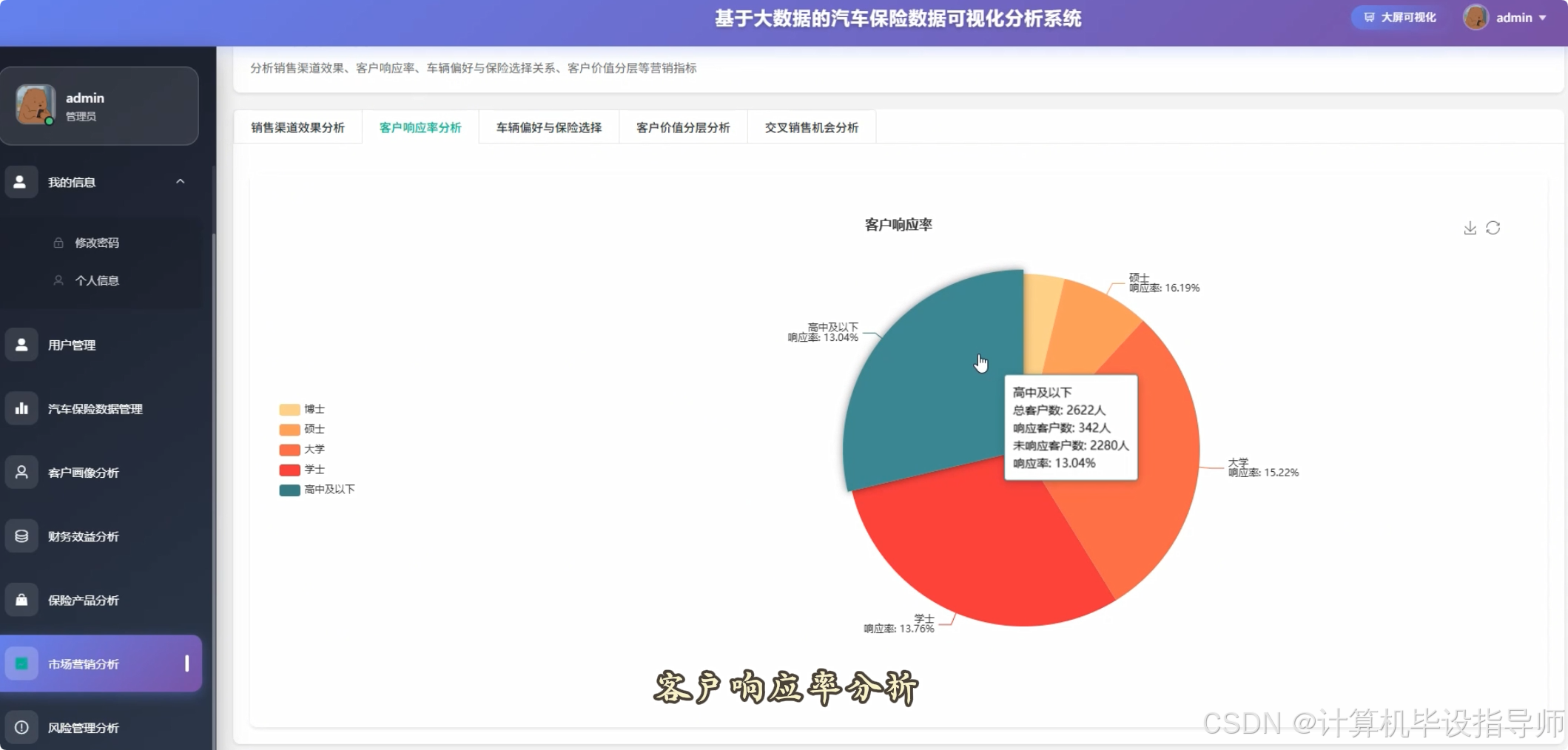
Task: Open 财务效益分析 using its database icon
Action: click(x=21, y=536)
